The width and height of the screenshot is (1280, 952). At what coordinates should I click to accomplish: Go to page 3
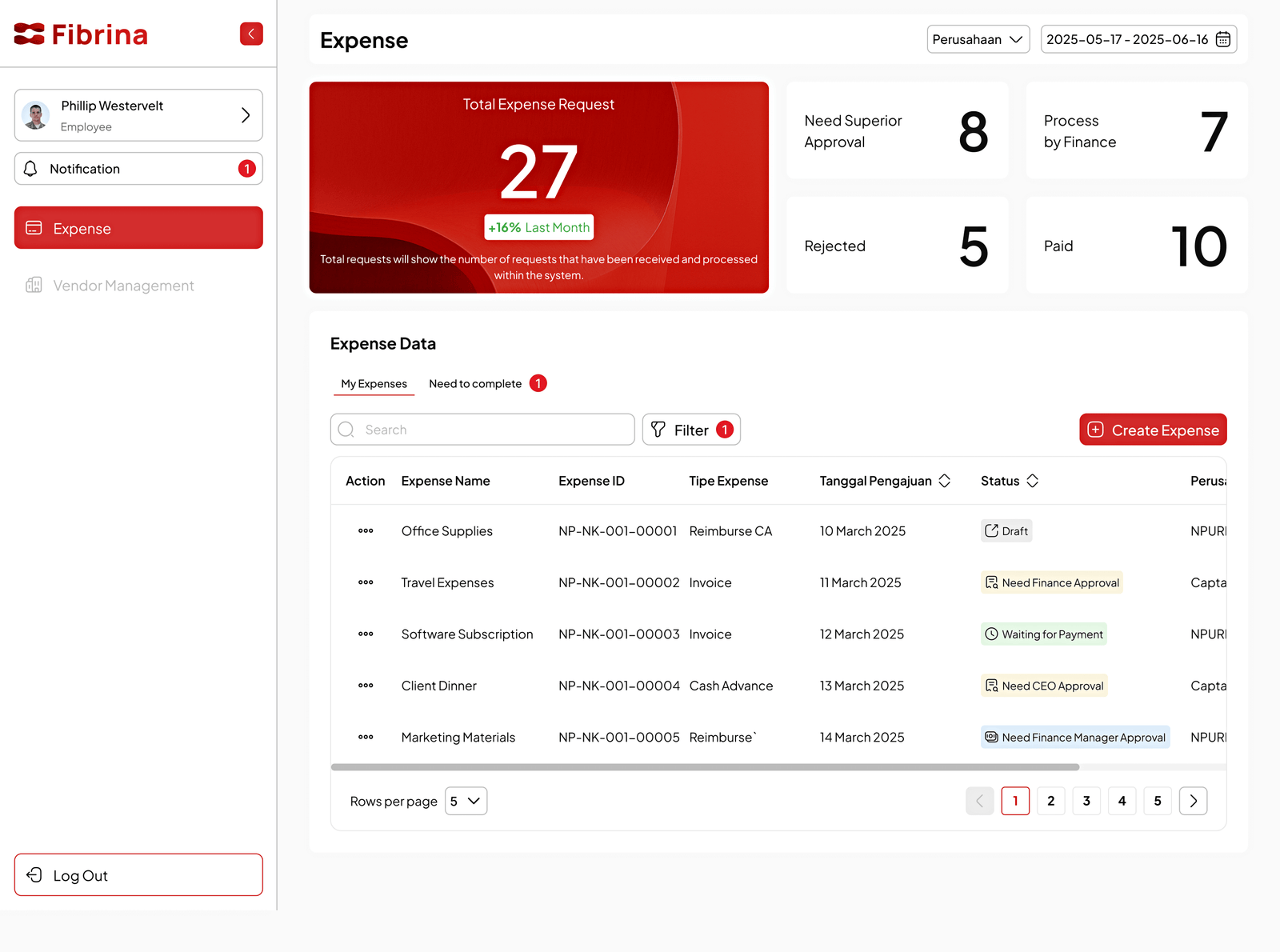pos(1086,801)
